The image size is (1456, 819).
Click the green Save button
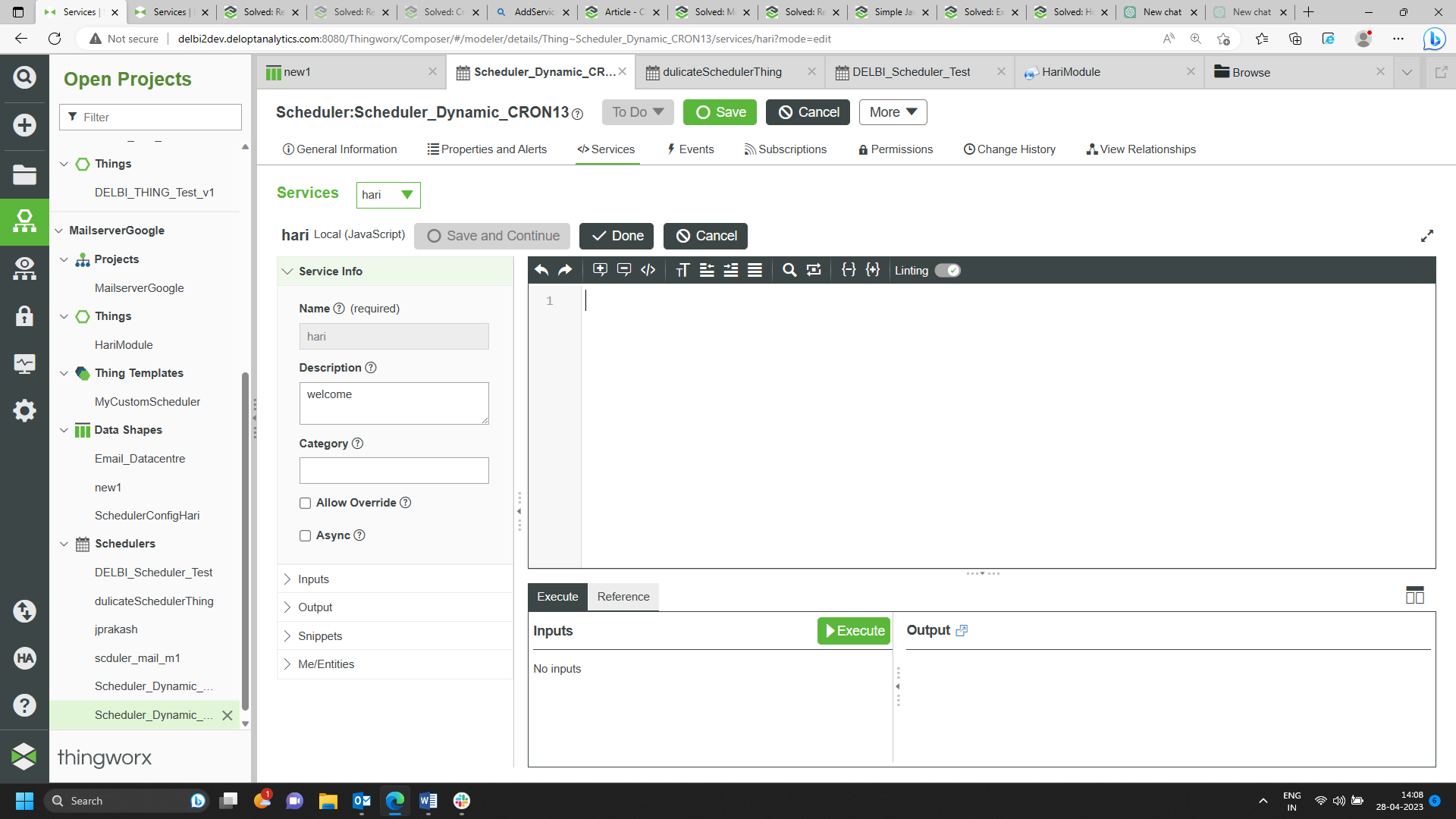pyautogui.click(x=719, y=112)
